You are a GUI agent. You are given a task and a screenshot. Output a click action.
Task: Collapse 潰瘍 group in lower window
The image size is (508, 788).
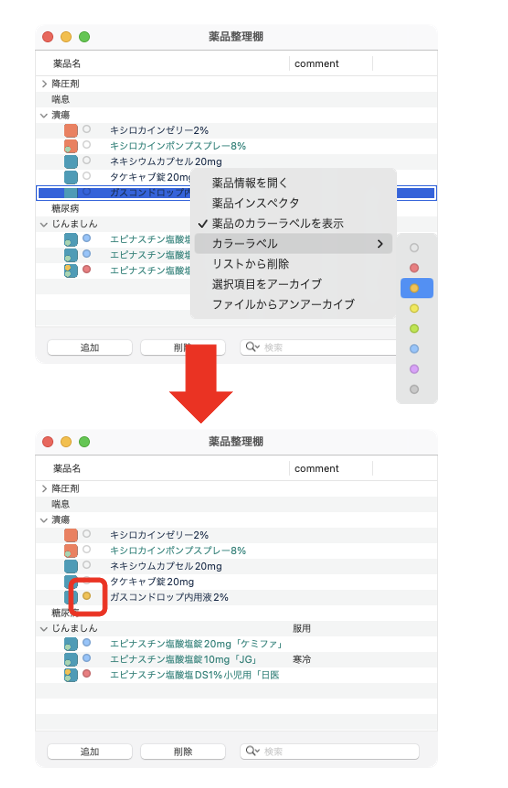[x=44, y=520]
